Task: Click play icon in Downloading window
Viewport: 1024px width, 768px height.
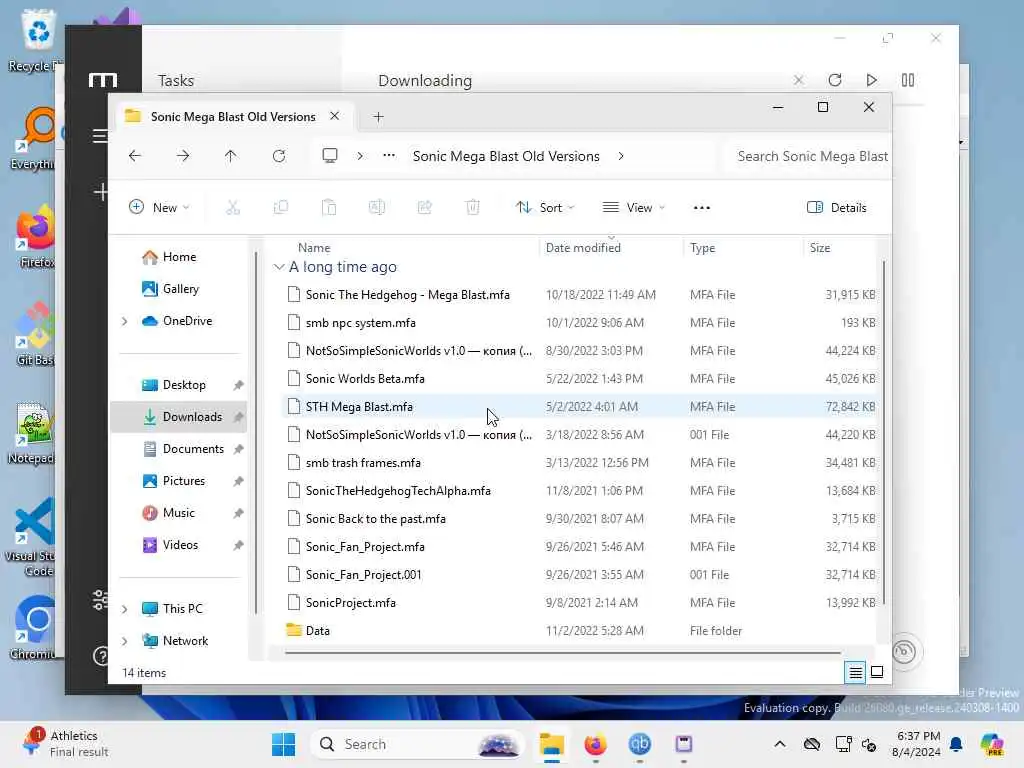Action: coord(871,80)
